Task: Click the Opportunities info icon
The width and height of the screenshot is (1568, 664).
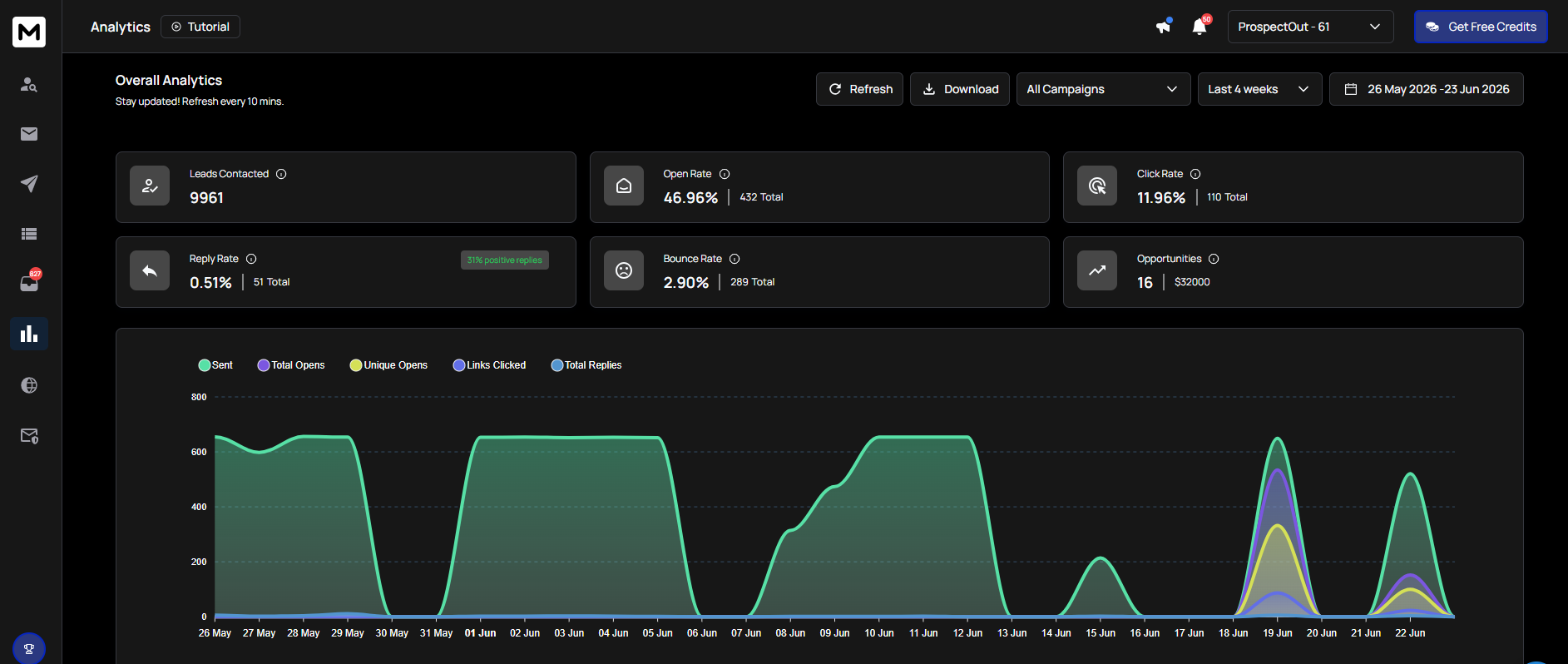Action: [1214, 259]
